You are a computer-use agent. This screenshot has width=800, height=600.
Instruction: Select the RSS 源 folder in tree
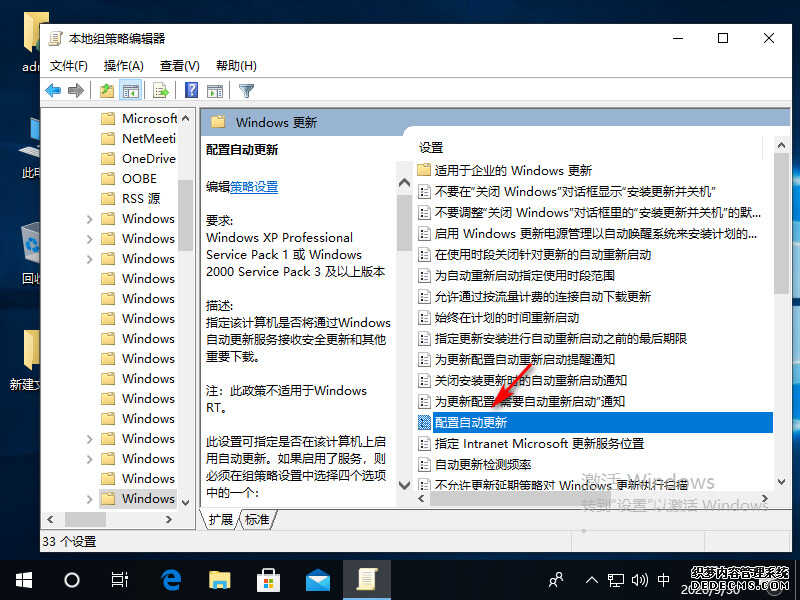[131, 198]
